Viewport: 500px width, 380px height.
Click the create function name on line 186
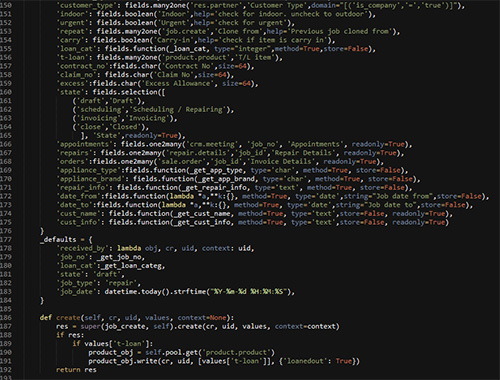[x=68, y=318]
